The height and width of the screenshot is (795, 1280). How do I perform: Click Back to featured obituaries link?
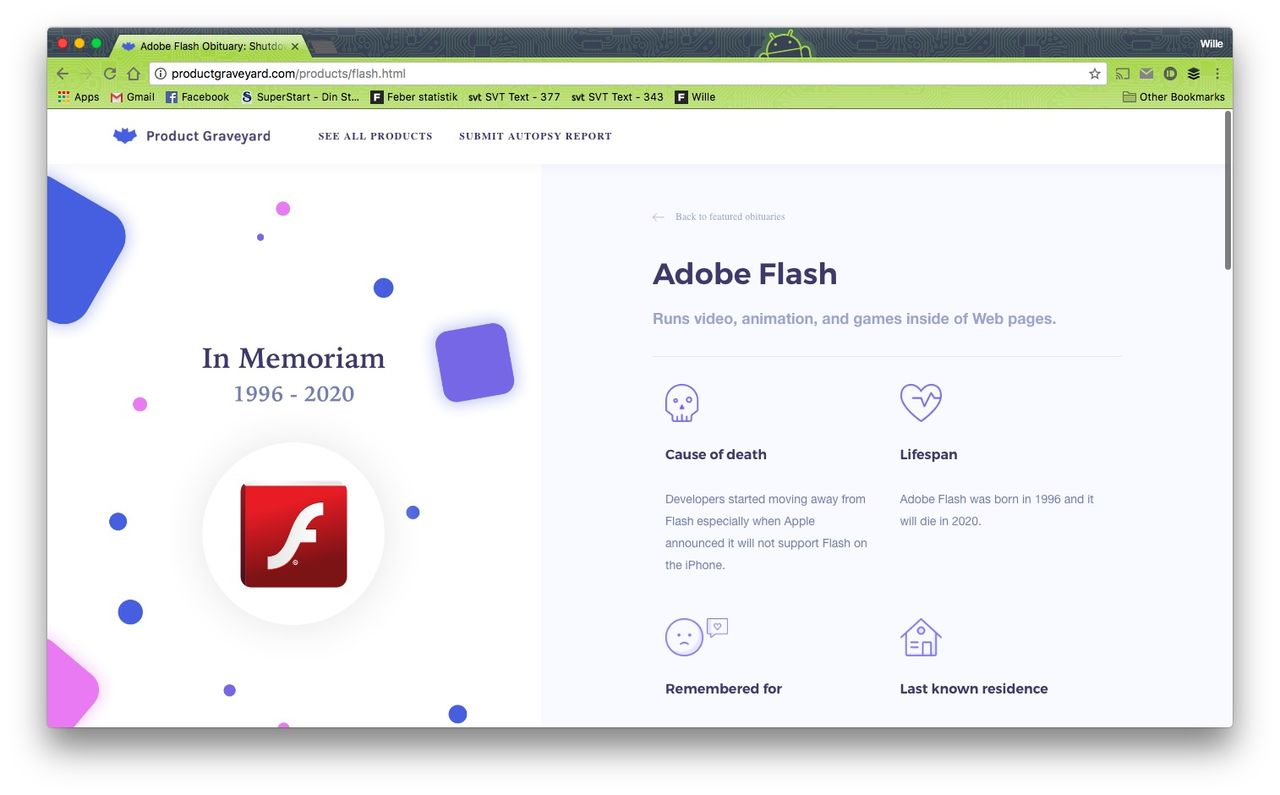(718, 217)
